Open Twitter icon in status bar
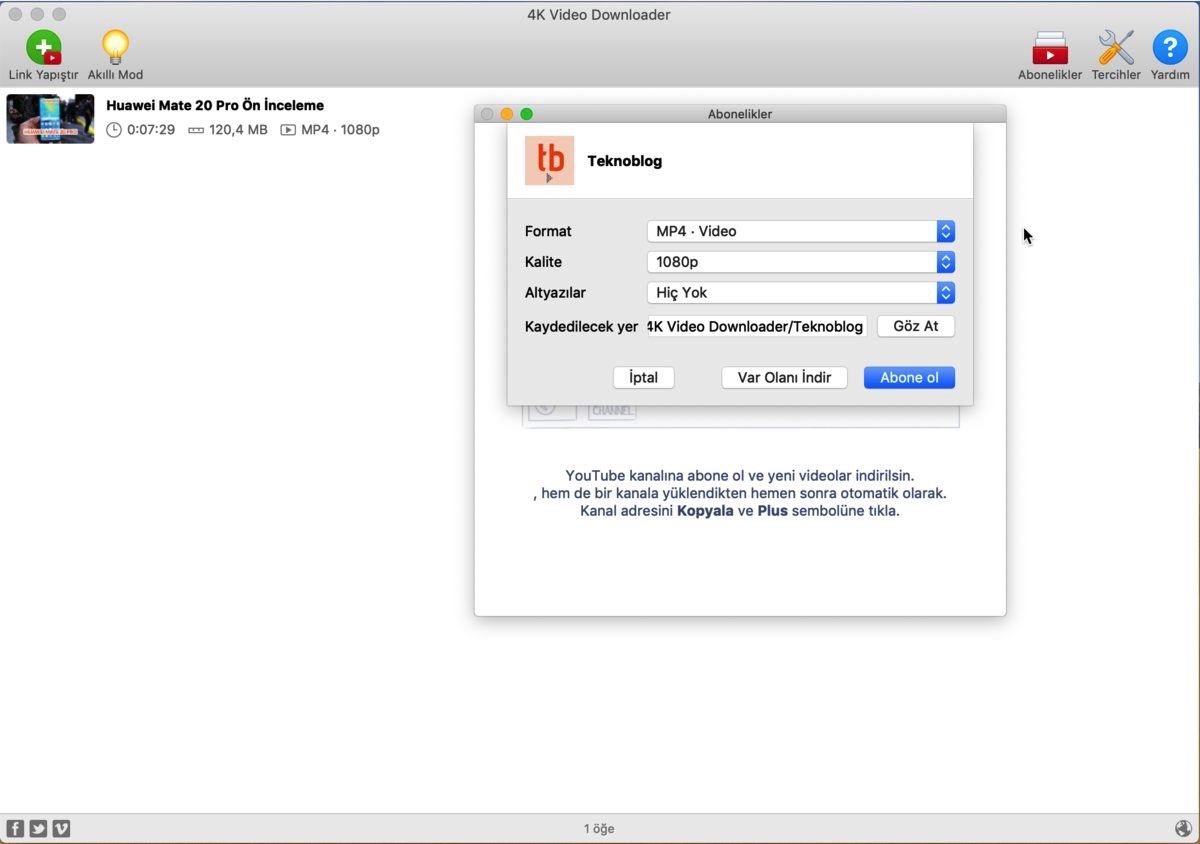This screenshot has height=844, width=1200. coord(38,828)
